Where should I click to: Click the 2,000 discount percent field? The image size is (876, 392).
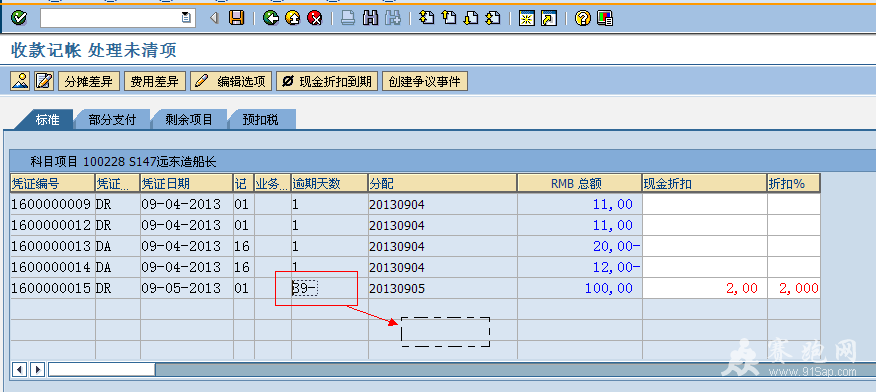pos(794,288)
